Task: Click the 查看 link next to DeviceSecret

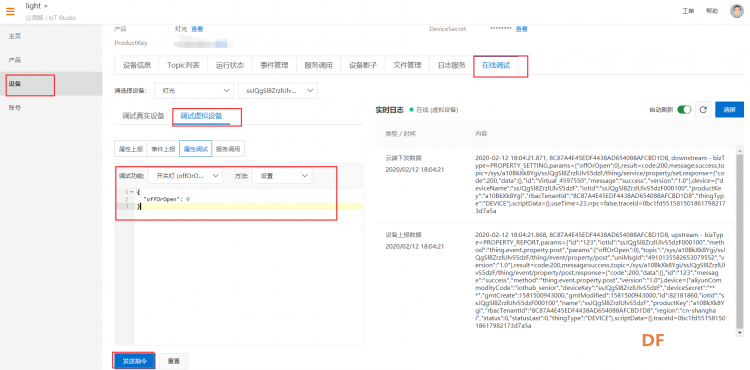Action: pos(521,29)
